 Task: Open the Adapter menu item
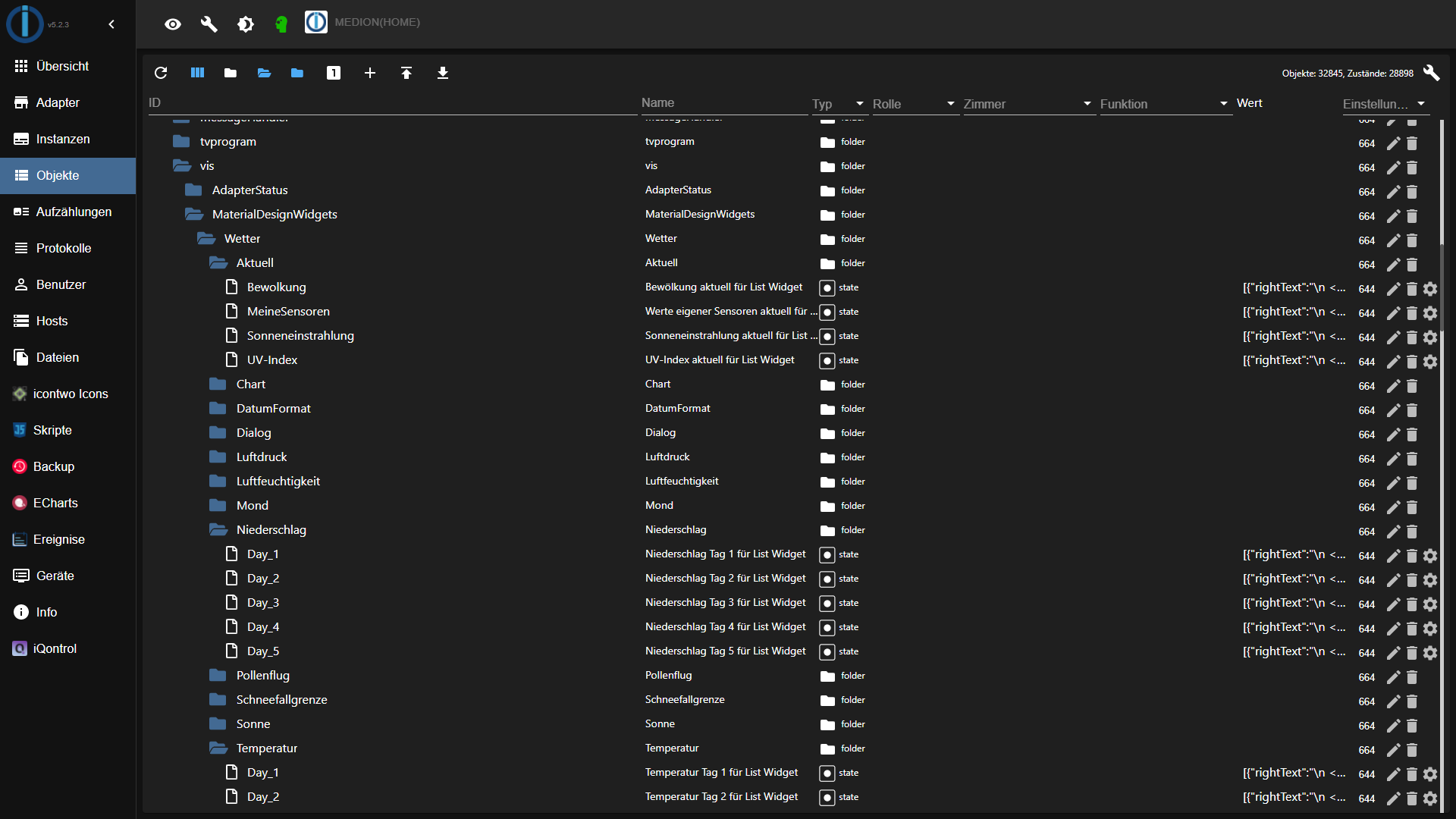67,102
